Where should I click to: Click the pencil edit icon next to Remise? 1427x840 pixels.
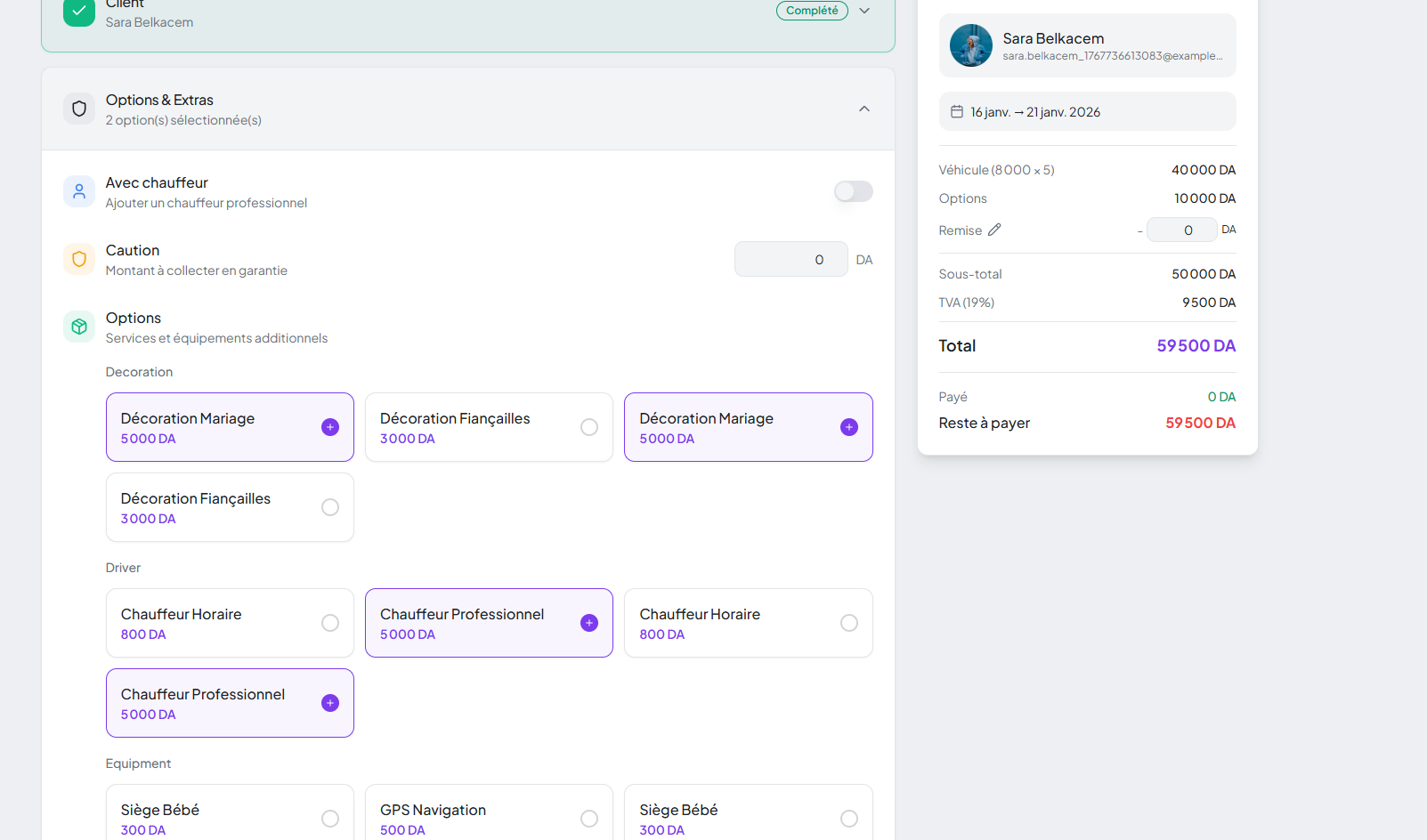pyautogui.click(x=994, y=230)
